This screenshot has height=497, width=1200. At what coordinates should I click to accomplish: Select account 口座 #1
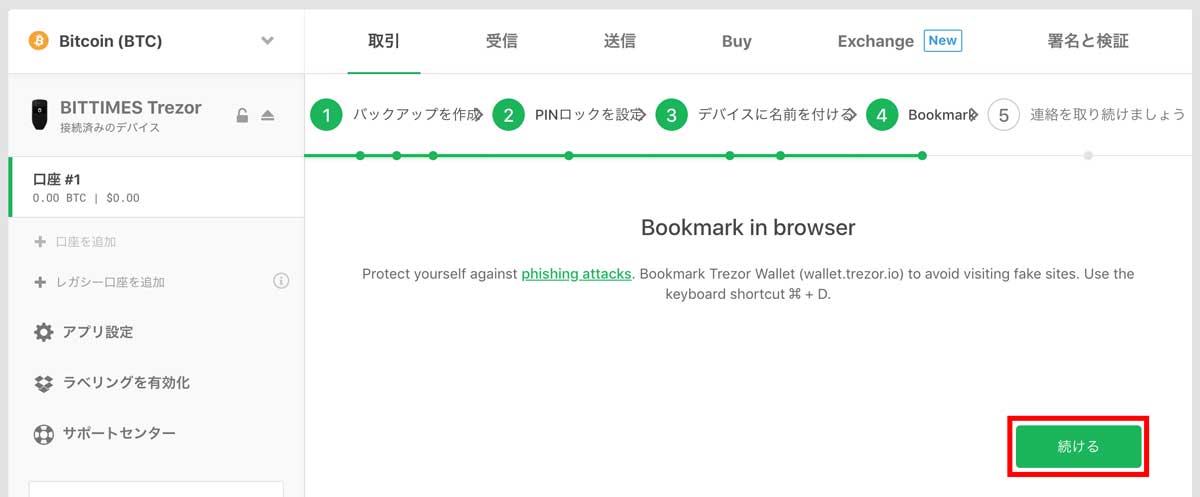click(x=156, y=187)
